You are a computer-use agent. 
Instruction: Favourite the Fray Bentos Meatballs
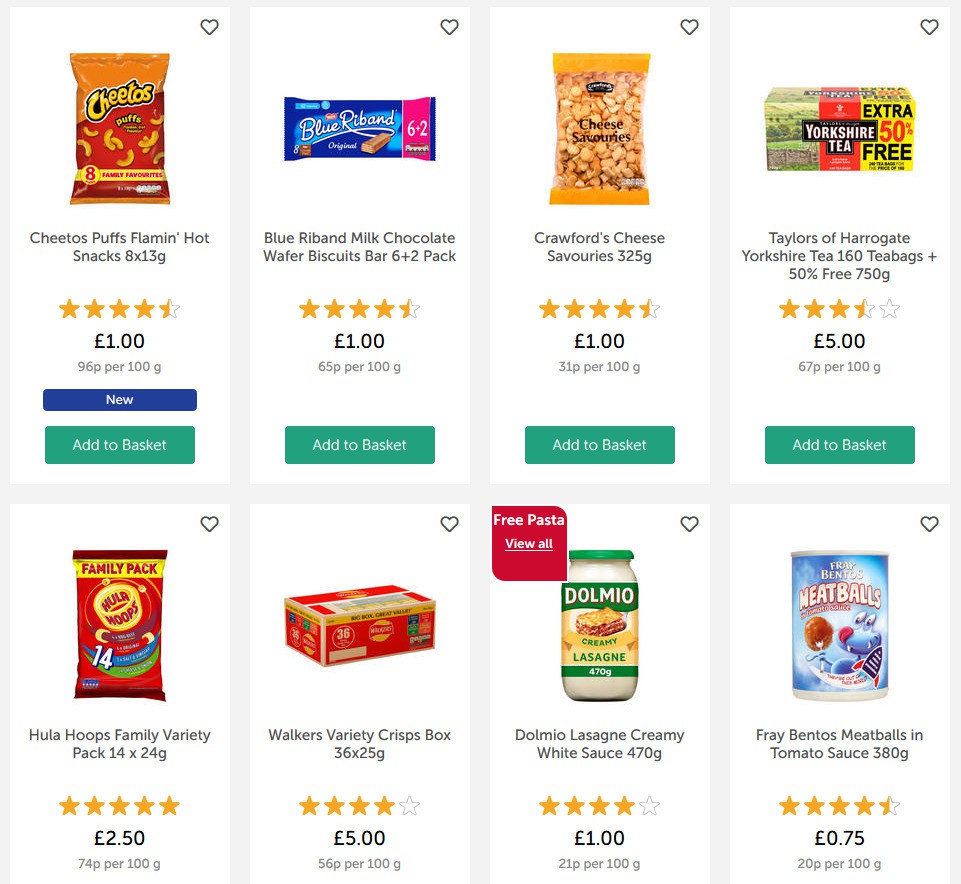tap(929, 524)
